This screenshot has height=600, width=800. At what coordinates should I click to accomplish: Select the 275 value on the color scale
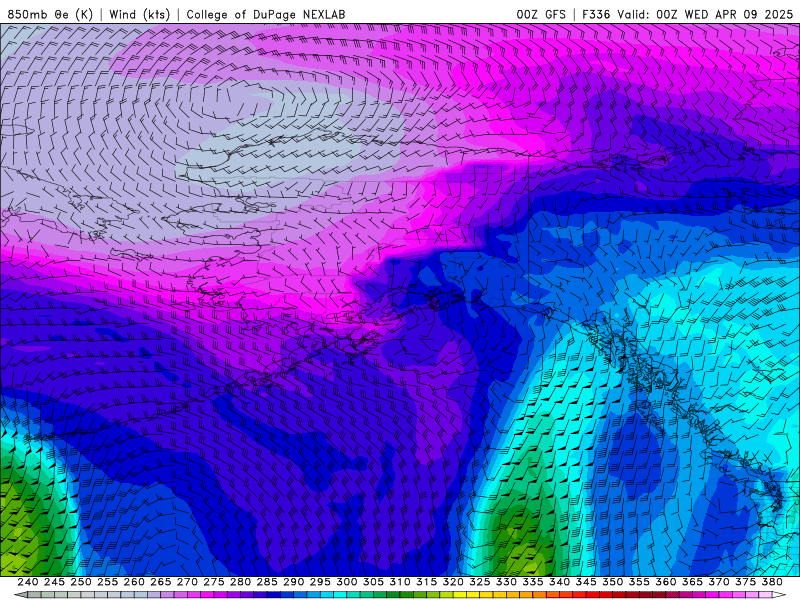click(x=214, y=582)
